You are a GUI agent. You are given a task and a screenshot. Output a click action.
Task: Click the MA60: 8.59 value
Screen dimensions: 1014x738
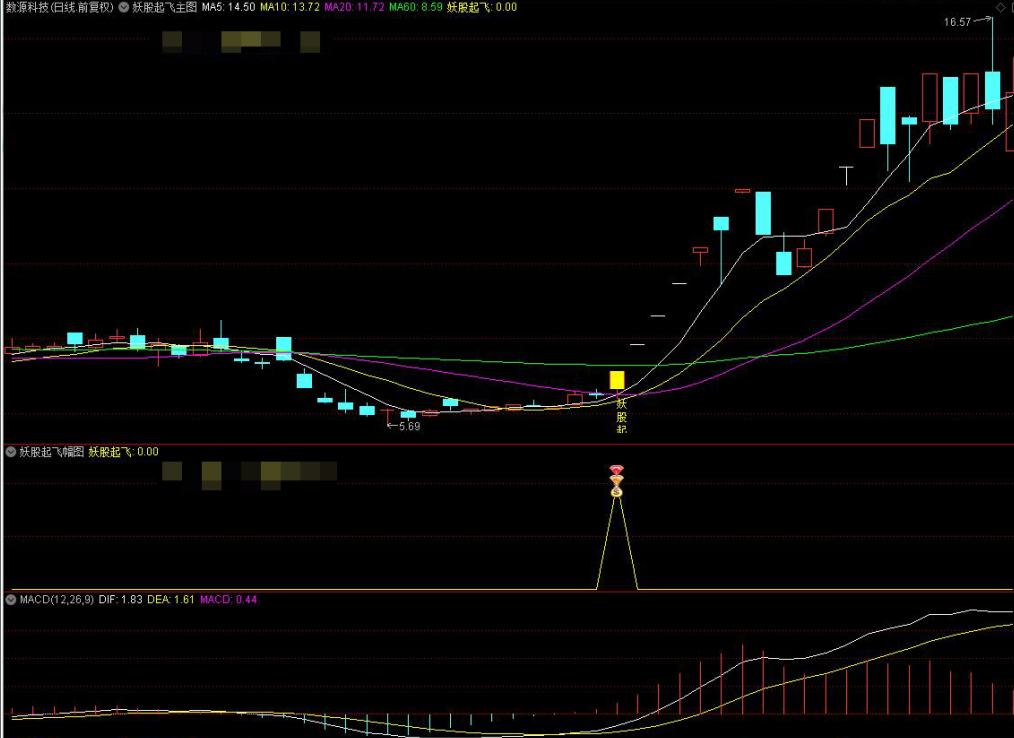click(416, 7)
